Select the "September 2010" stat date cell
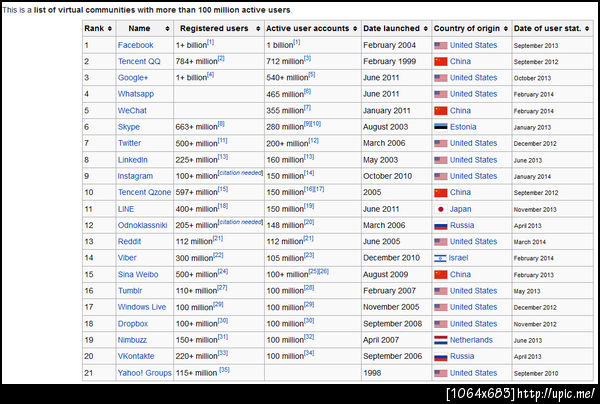 pos(536,373)
